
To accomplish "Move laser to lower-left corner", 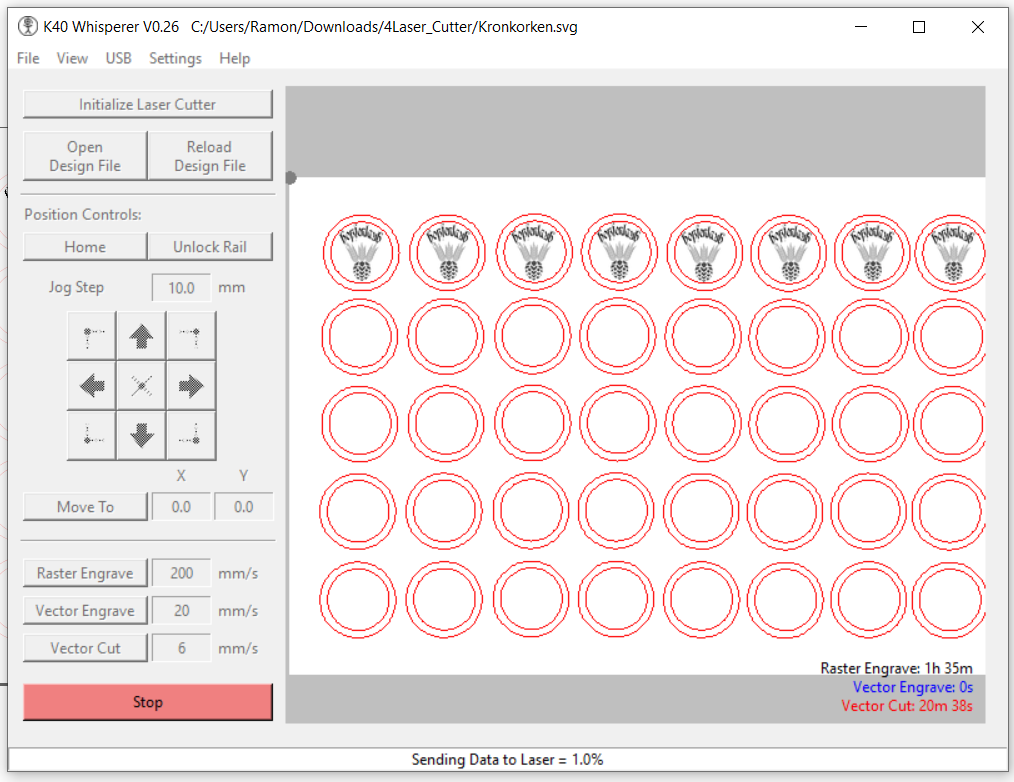I will [92, 436].
